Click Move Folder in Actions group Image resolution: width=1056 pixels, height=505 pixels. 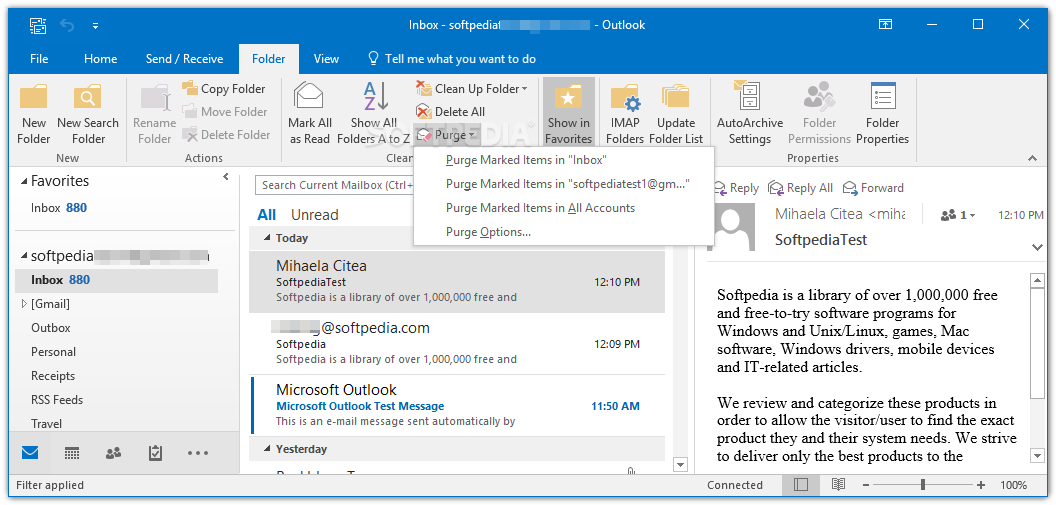pyautogui.click(x=224, y=111)
